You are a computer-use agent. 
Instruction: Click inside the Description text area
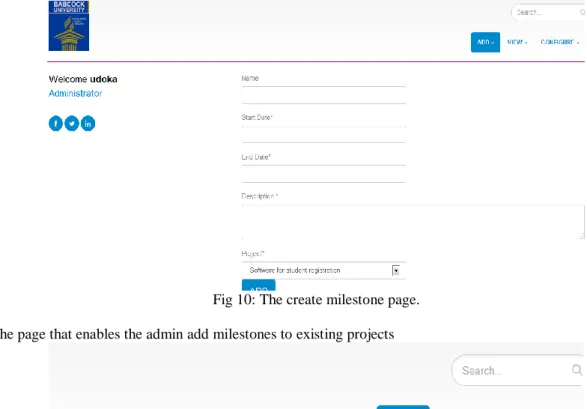413,222
